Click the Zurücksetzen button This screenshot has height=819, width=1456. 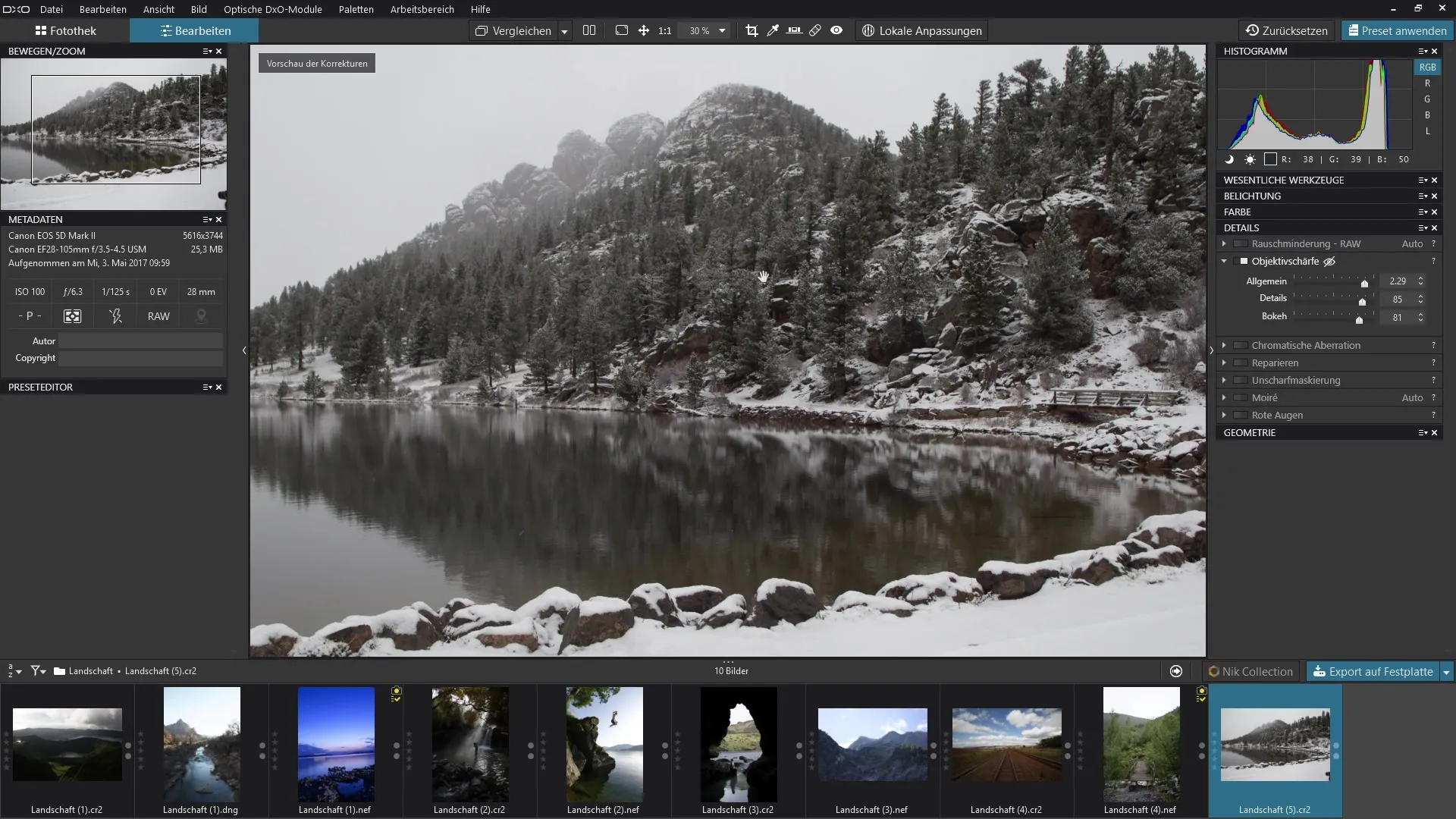1287,31
